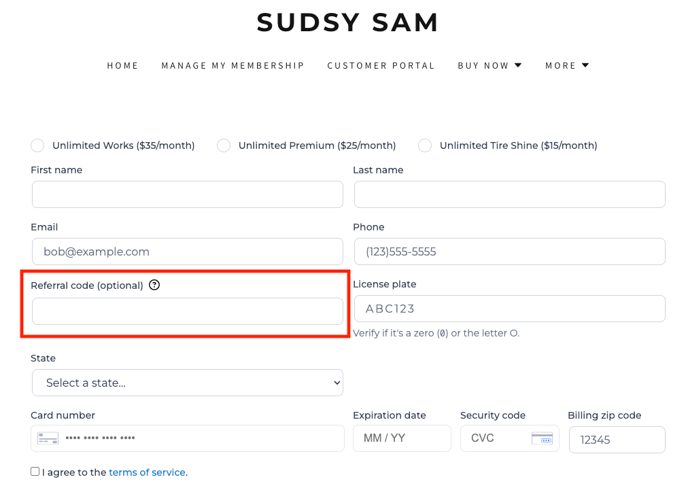The image size is (688, 488).
Task: Expand the Buy Now menu
Action: pos(490,65)
